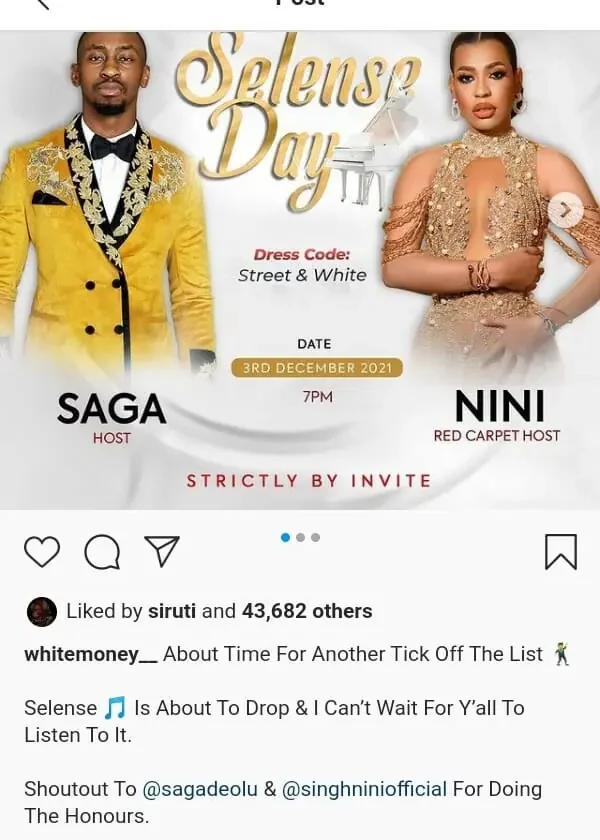The image size is (600, 840).
Task: Select the third carousel dot indicator
Action: click(316, 537)
